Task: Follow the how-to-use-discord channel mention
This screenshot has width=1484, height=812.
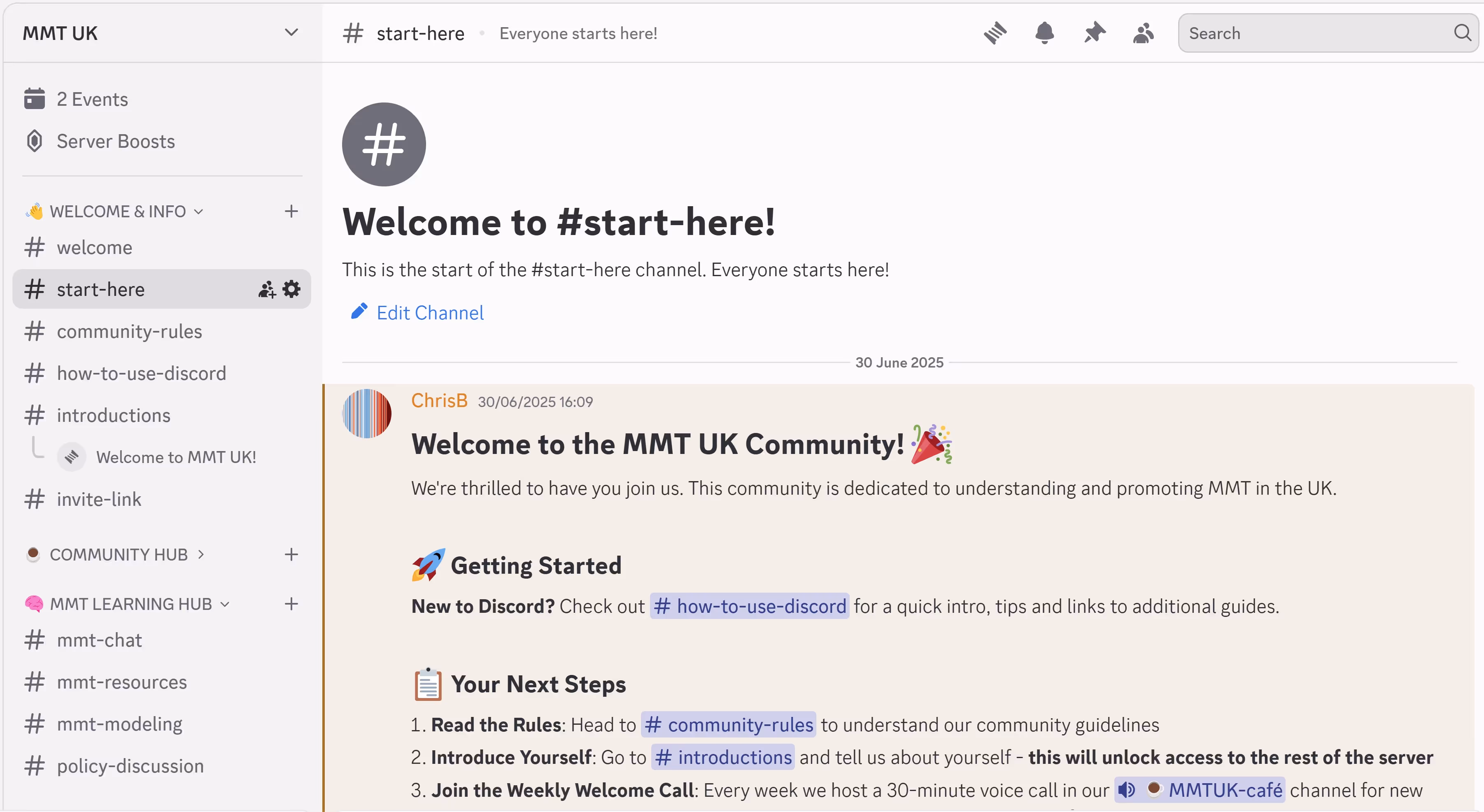Action: coord(750,606)
